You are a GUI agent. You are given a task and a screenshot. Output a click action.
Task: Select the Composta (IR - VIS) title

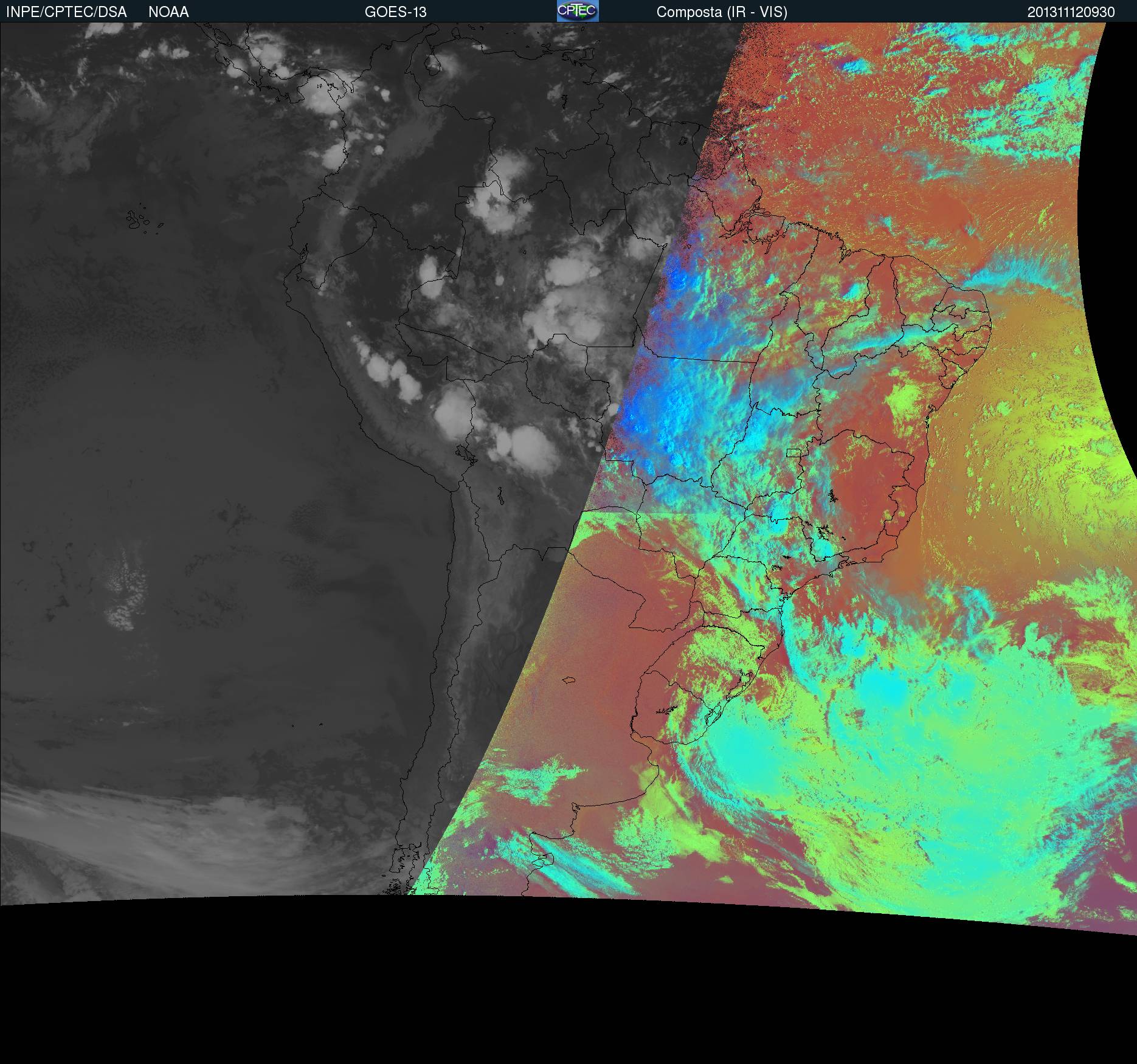point(722,12)
